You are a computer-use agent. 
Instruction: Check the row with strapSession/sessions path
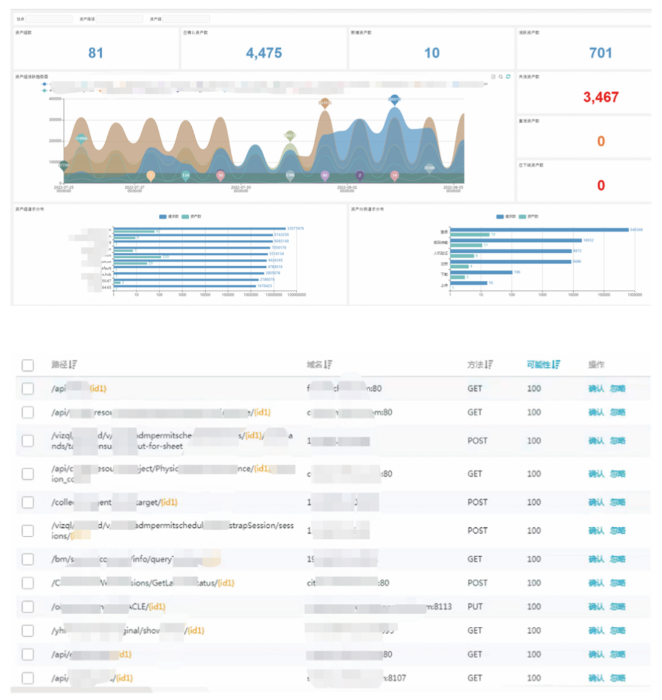[x=28, y=531]
